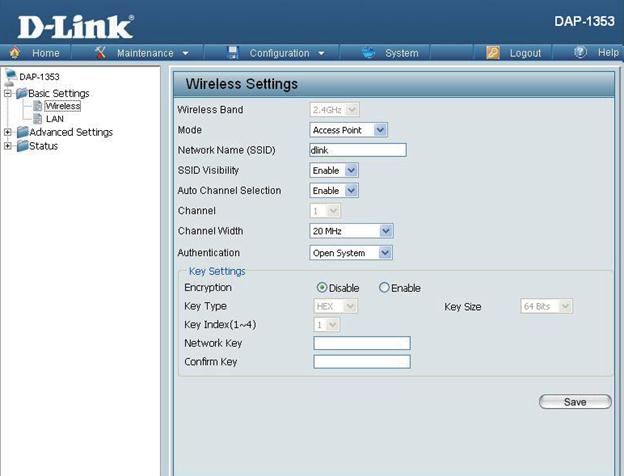Click the Maintenance tools icon
This screenshot has height=476, width=624.
pyautogui.click(x=101, y=53)
